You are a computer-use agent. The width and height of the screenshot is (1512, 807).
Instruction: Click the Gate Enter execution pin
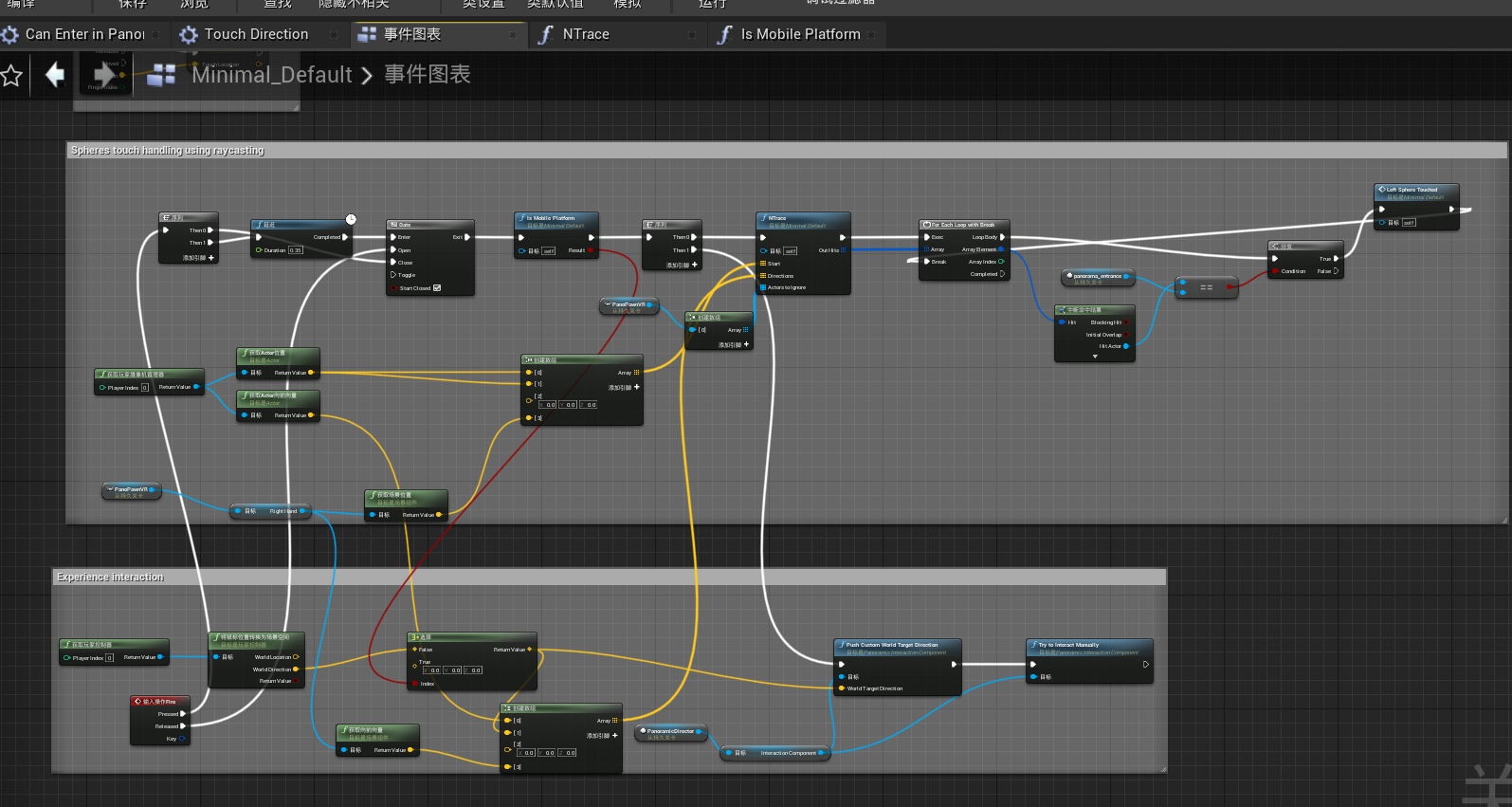pos(393,237)
